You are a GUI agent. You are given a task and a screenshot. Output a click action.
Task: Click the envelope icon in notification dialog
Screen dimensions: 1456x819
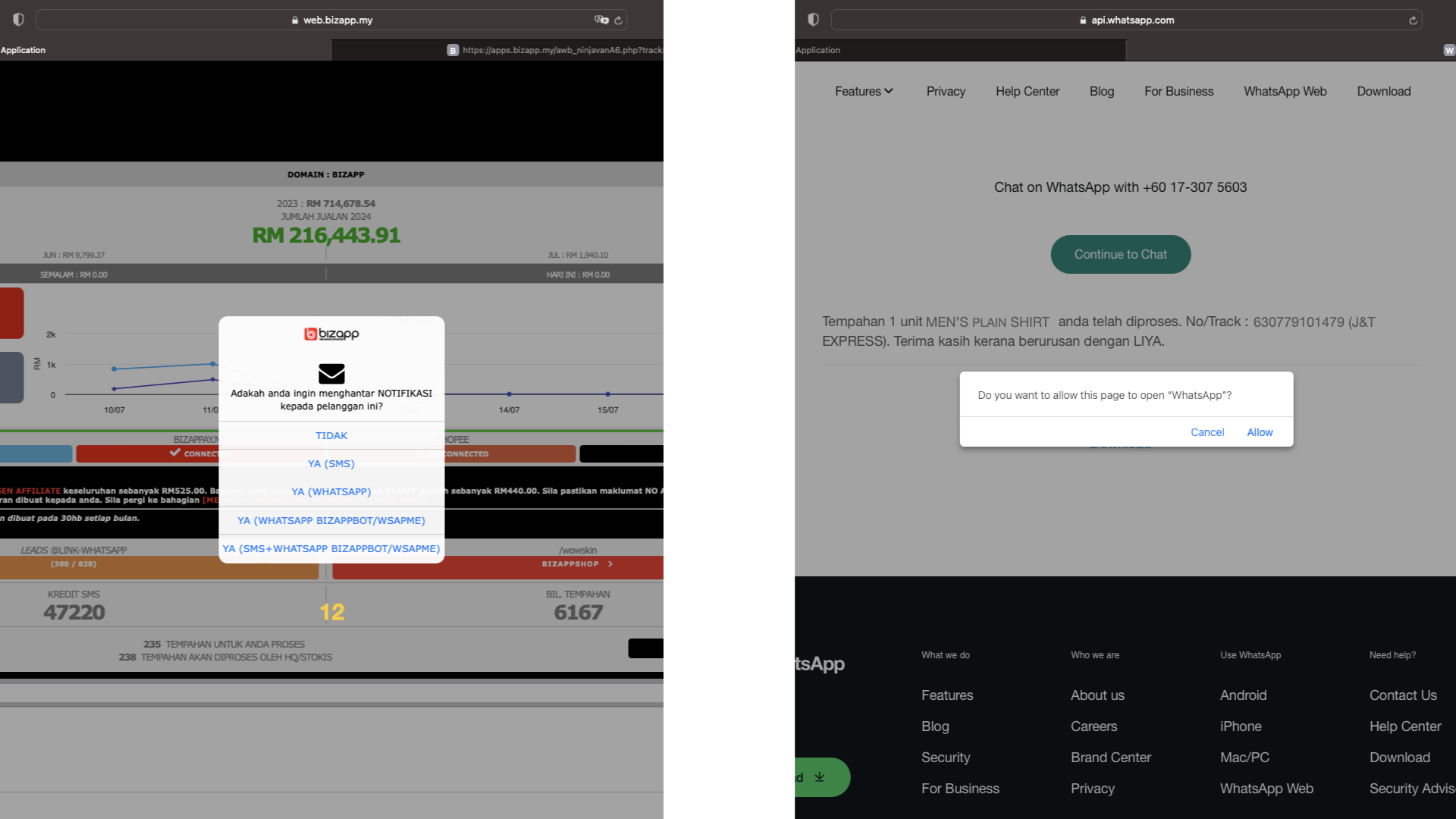tap(331, 373)
